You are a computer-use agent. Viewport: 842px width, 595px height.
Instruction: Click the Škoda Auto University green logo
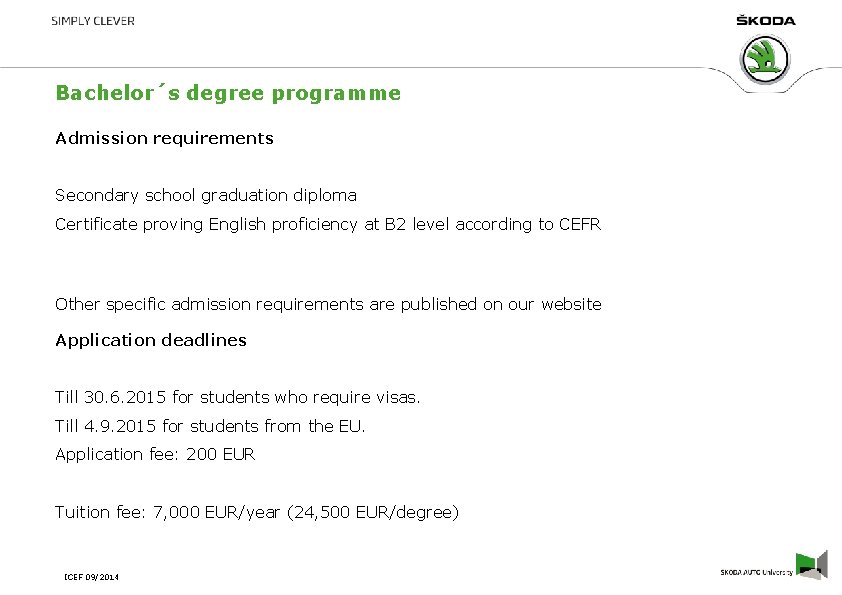pos(811,565)
